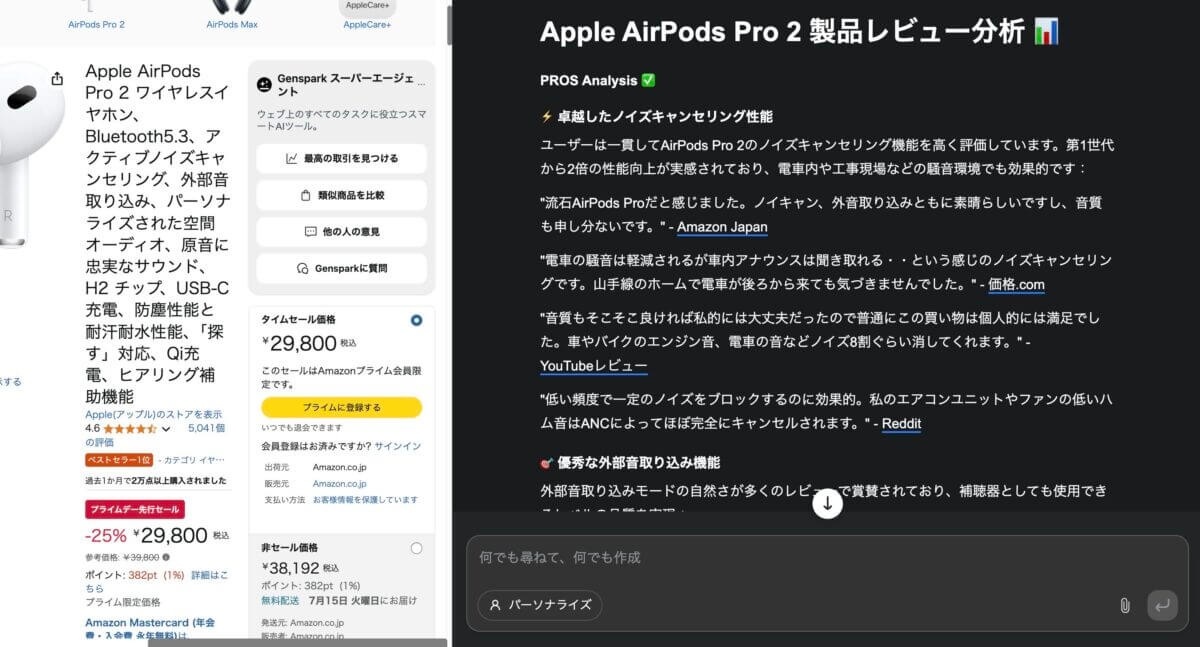Open the Amazon Japan source link

point(722,227)
